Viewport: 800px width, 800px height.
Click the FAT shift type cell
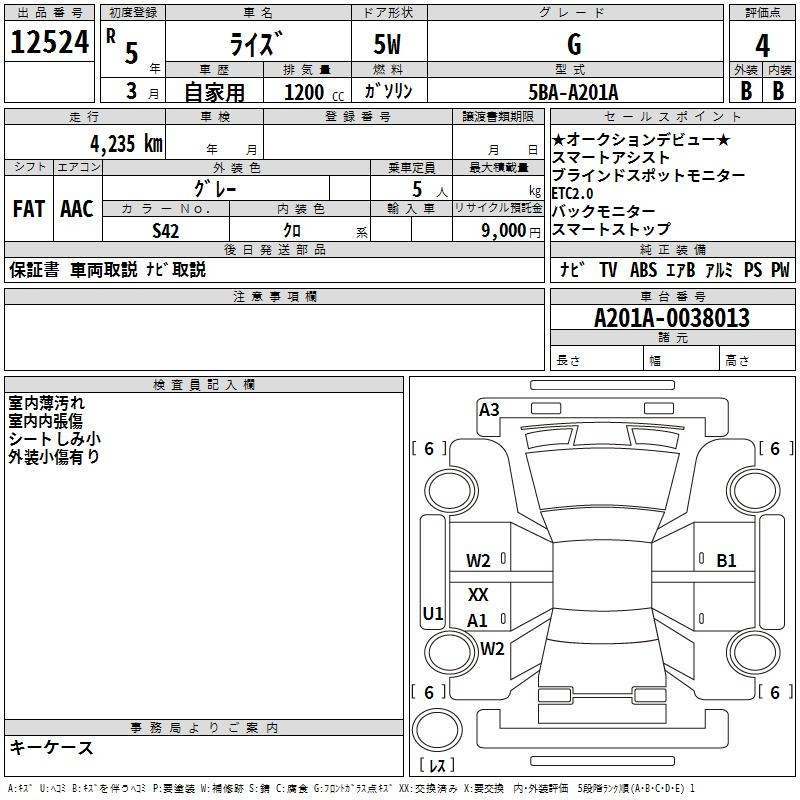[x=28, y=209]
